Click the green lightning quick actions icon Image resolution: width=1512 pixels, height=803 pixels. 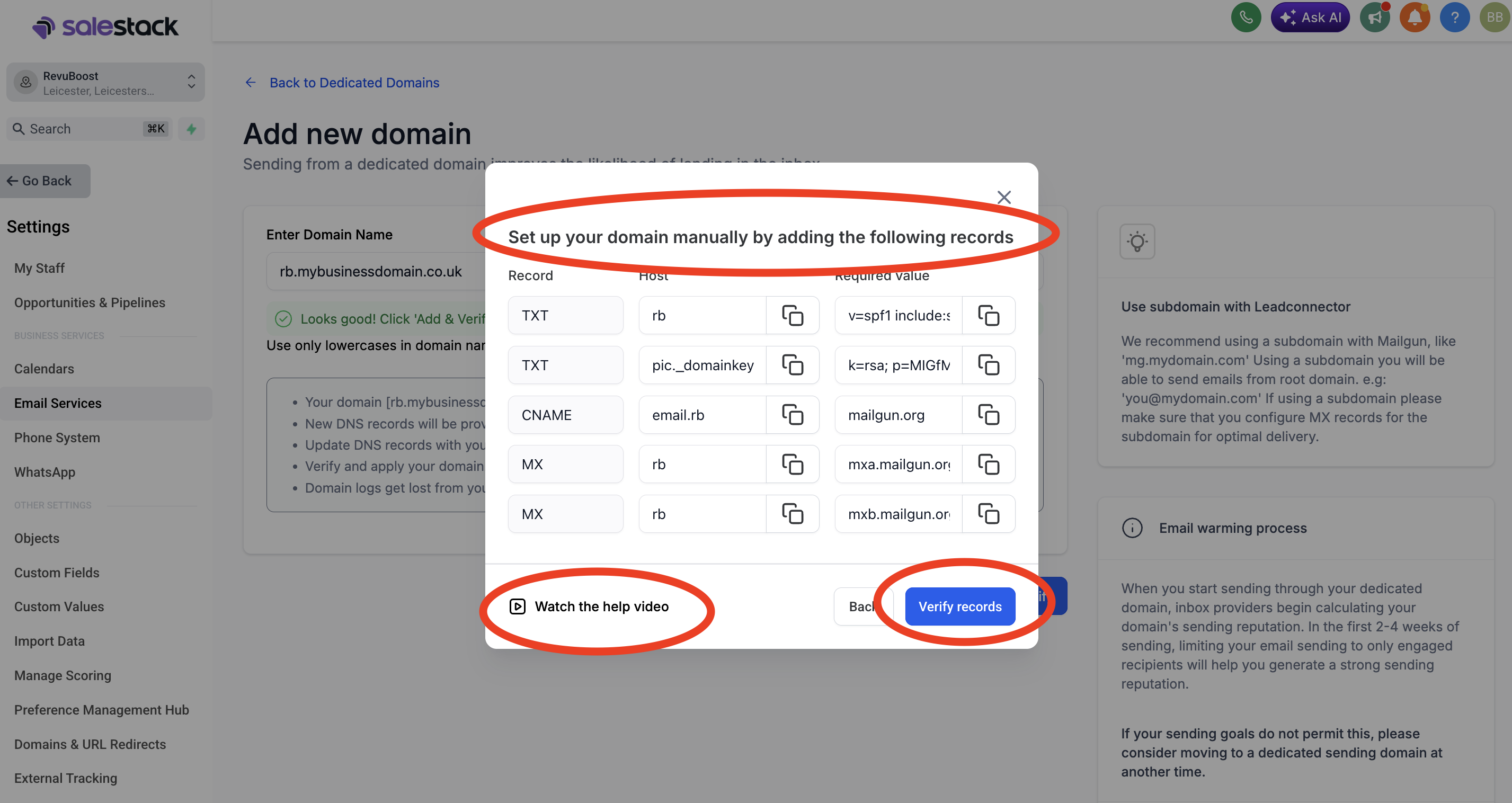[191, 129]
